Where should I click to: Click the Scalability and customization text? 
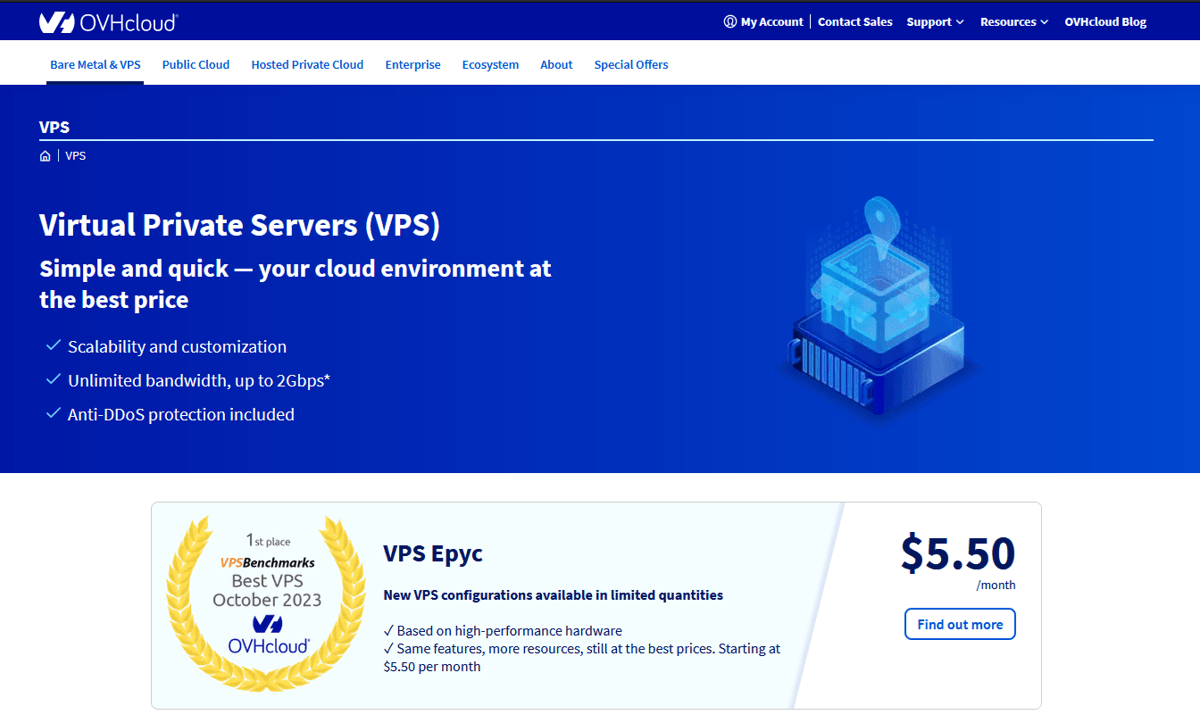pyautogui.click(x=177, y=347)
